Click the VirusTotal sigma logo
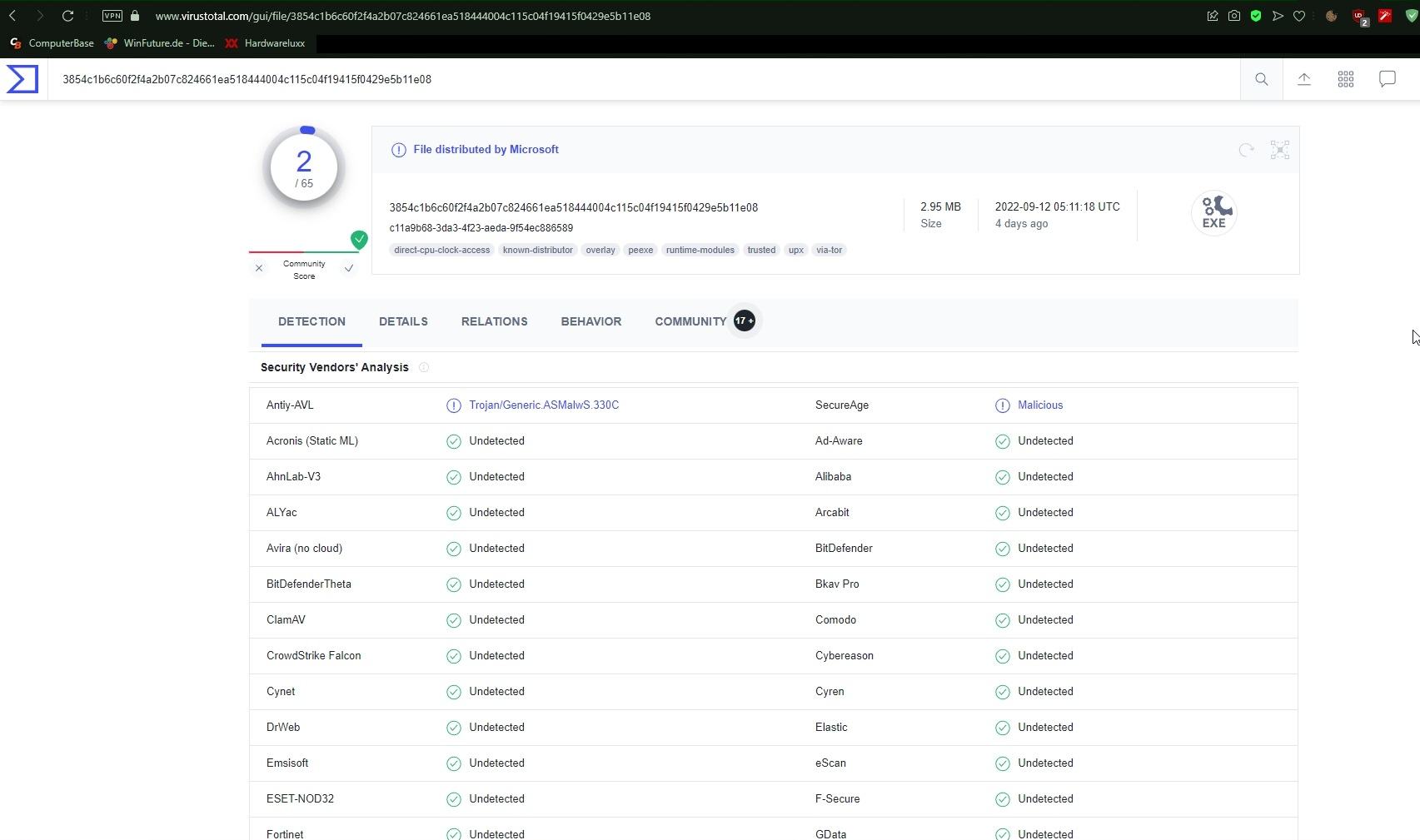Image resolution: width=1420 pixels, height=840 pixels. 22,79
